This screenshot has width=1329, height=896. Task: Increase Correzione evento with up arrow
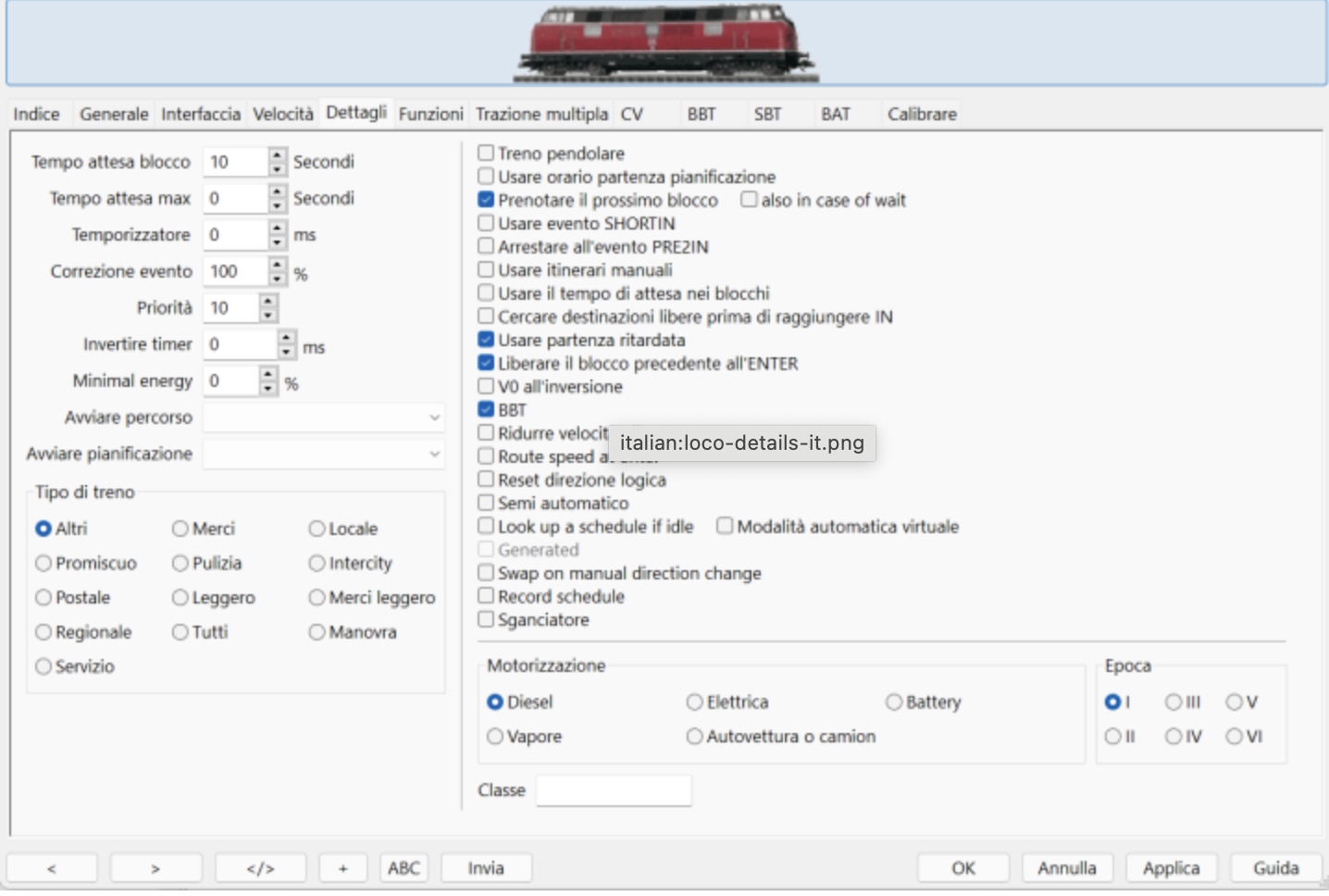click(278, 265)
